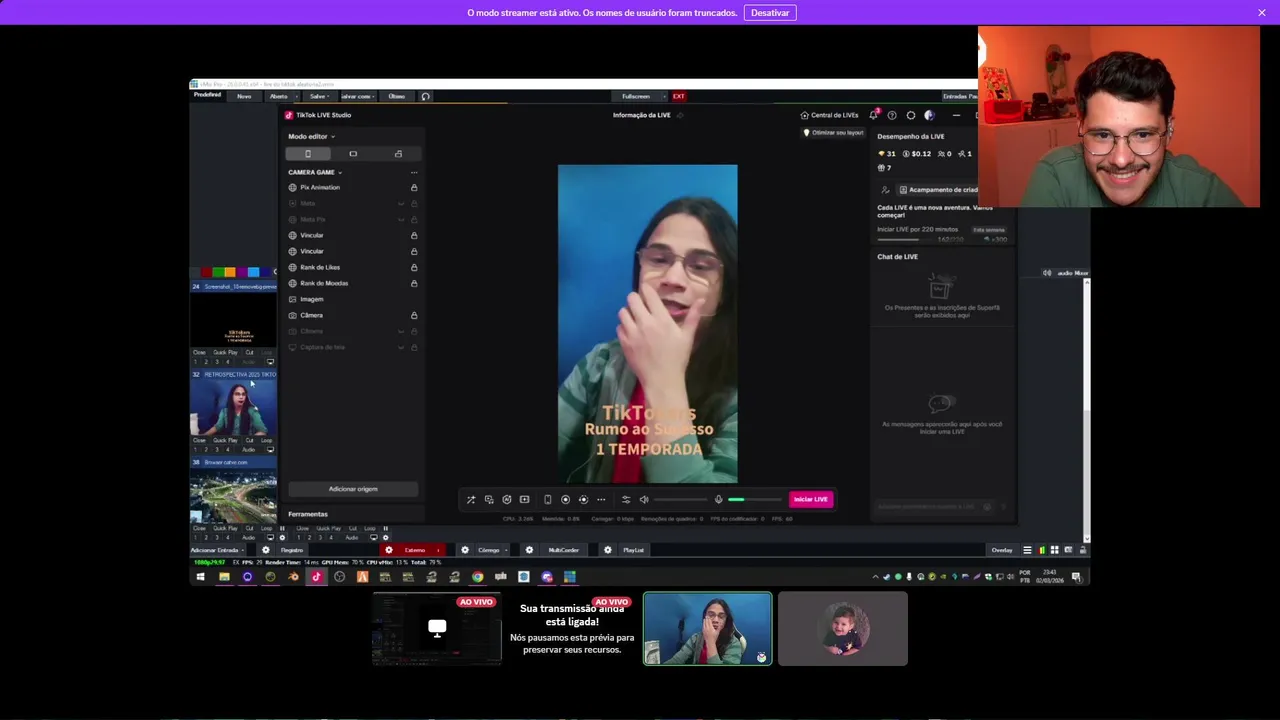Open the help question mark icon

click(x=892, y=115)
